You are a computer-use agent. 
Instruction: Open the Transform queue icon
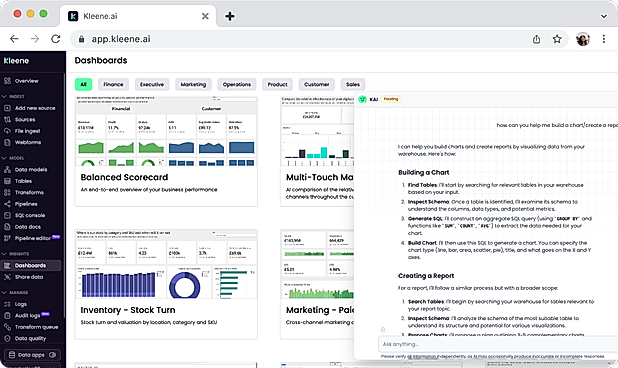click(x=7, y=327)
